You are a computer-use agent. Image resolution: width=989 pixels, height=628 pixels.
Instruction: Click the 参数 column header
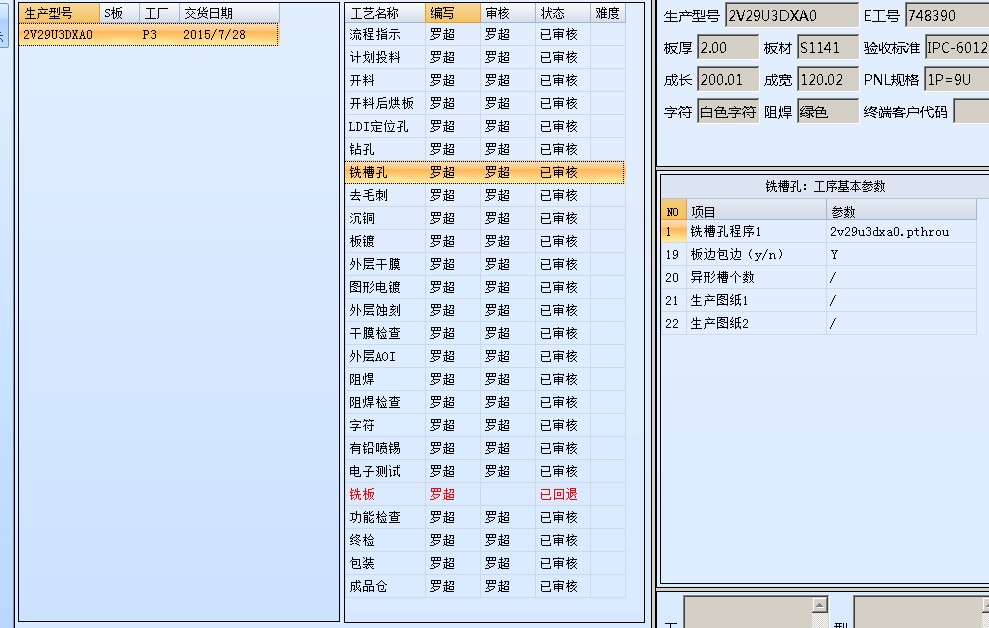pyautogui.click(x=901, y=211)
